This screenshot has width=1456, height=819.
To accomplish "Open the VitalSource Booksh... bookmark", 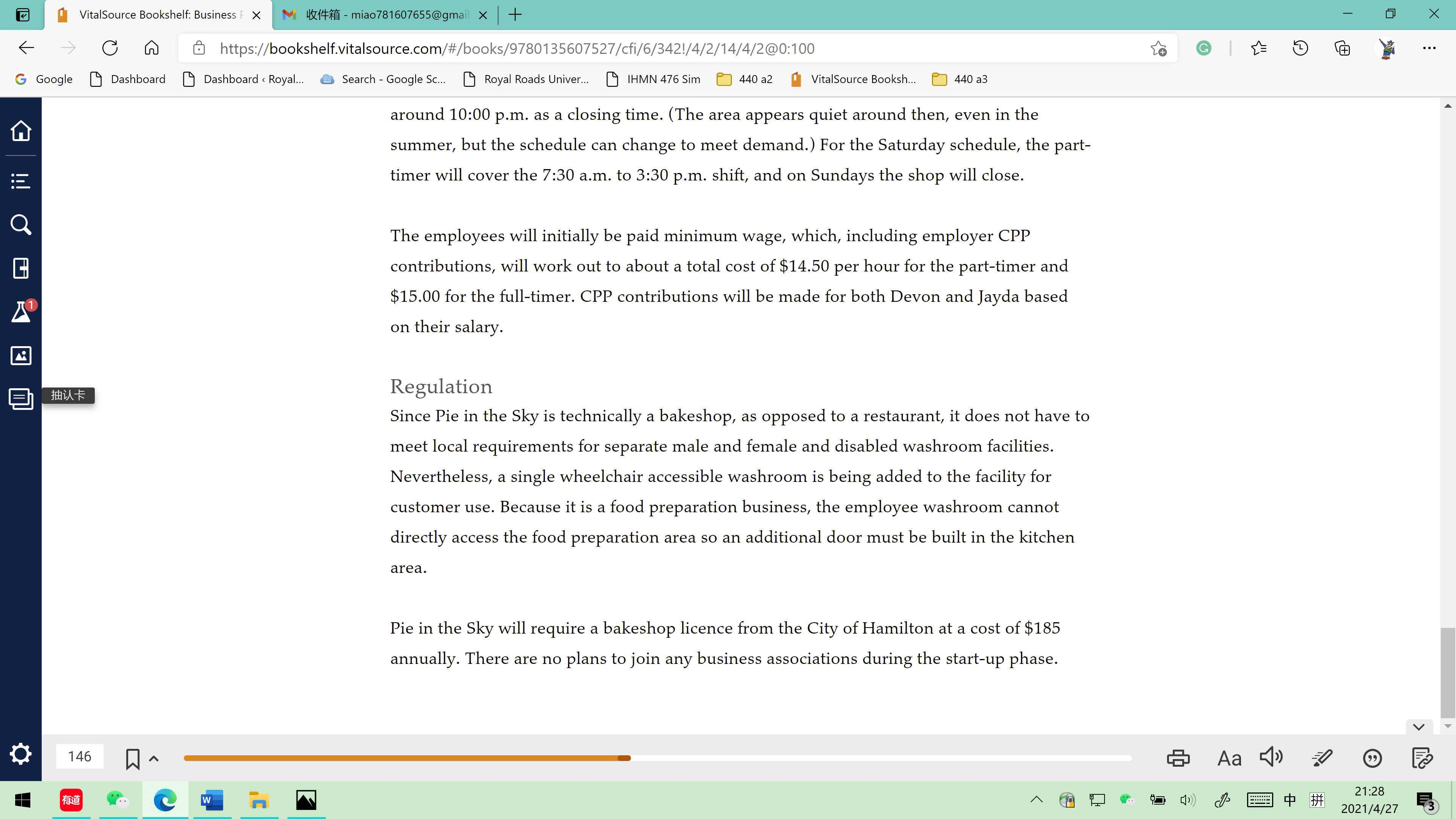I will coord(854,79).
